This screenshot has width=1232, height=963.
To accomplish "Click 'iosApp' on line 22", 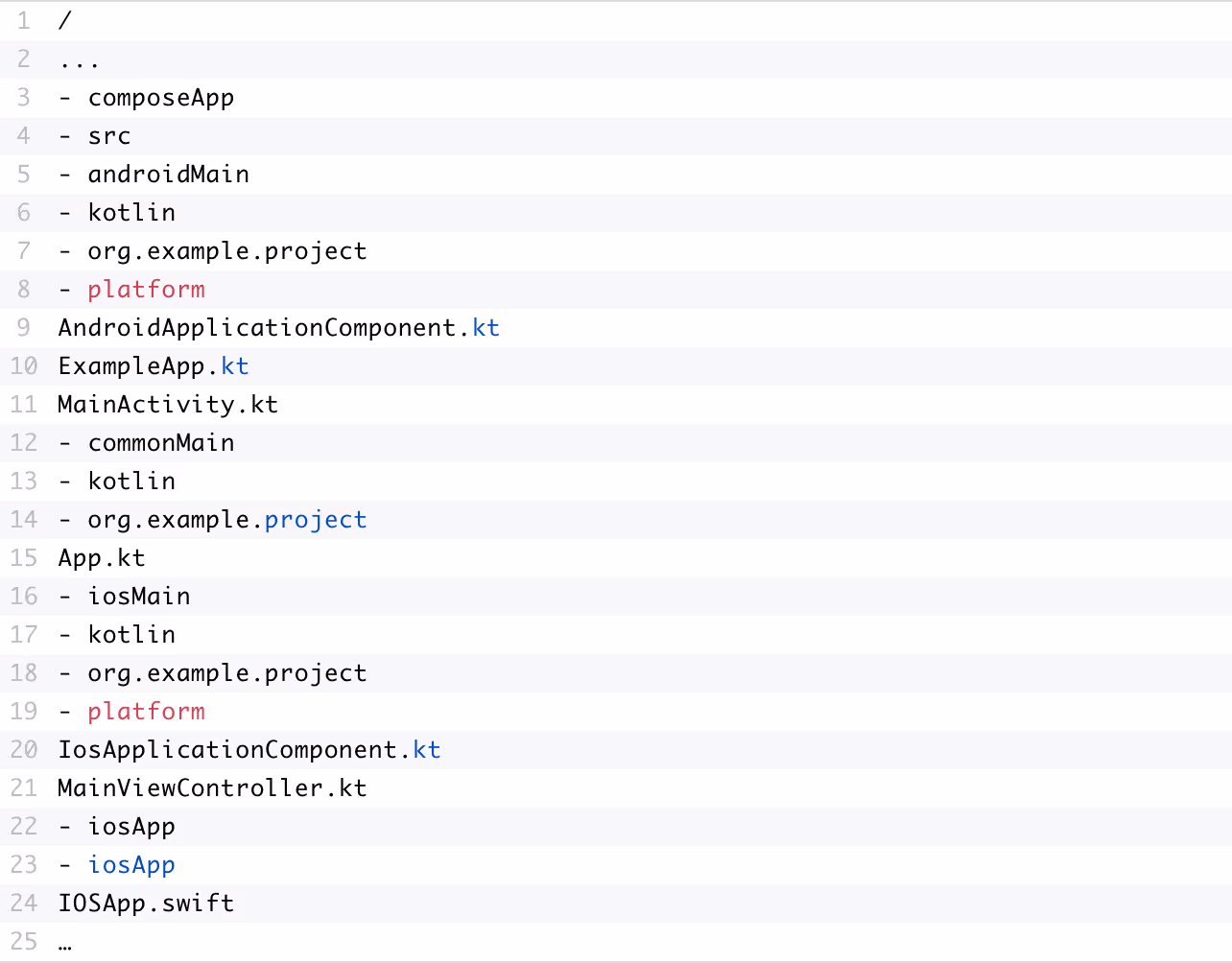I will coord(131,827).
